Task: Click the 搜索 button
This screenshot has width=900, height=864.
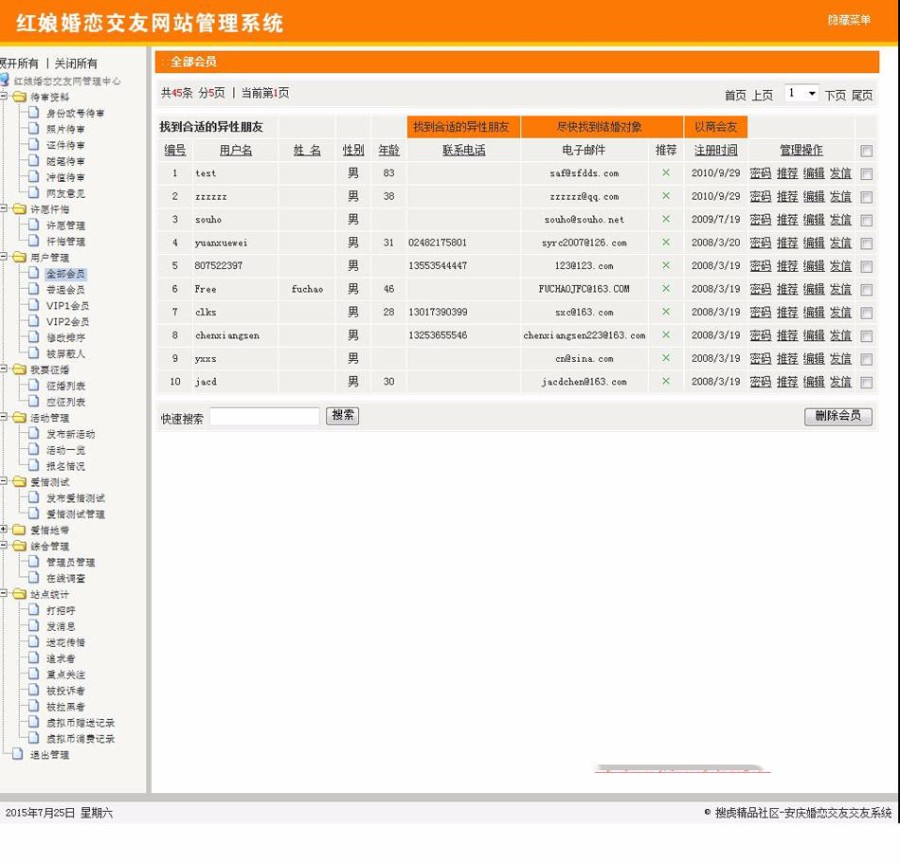Action: [342, 416]
